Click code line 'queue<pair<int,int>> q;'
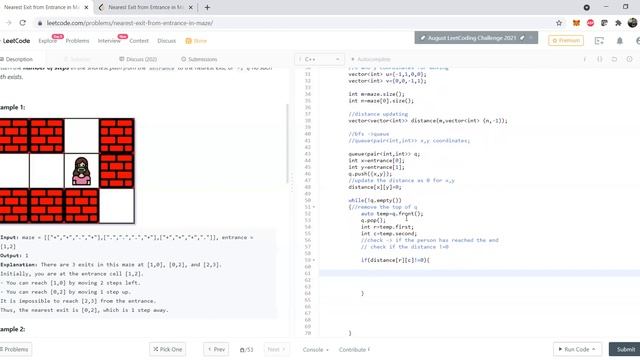This screenshot has height=360, width=640. tap(384, 154)
